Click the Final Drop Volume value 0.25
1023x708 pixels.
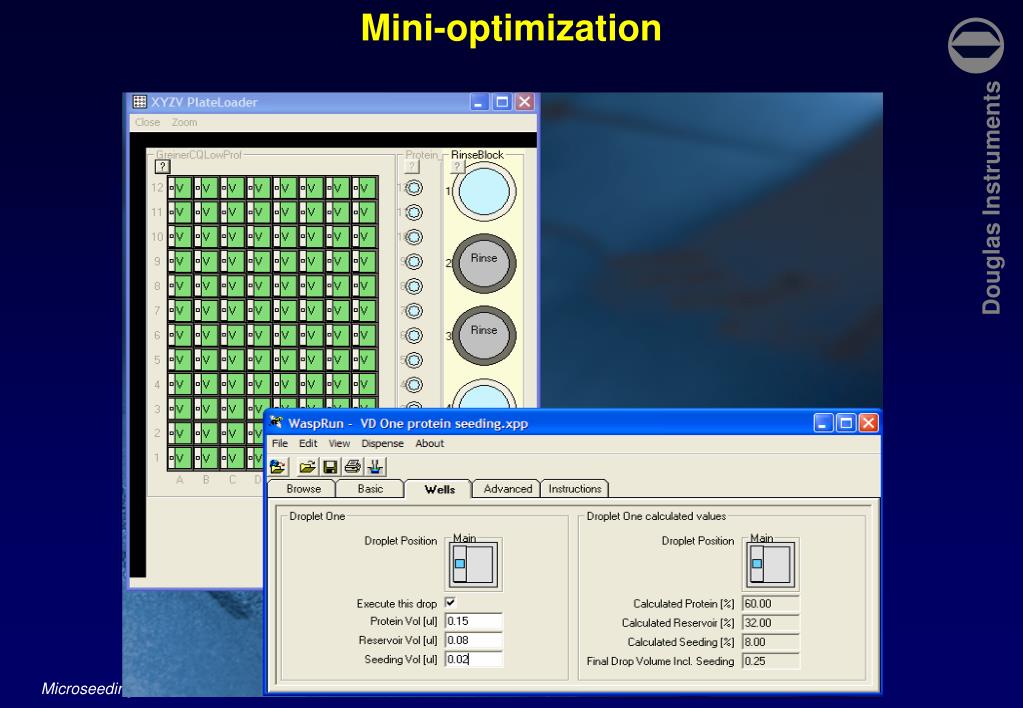click(x=771, y=660)
